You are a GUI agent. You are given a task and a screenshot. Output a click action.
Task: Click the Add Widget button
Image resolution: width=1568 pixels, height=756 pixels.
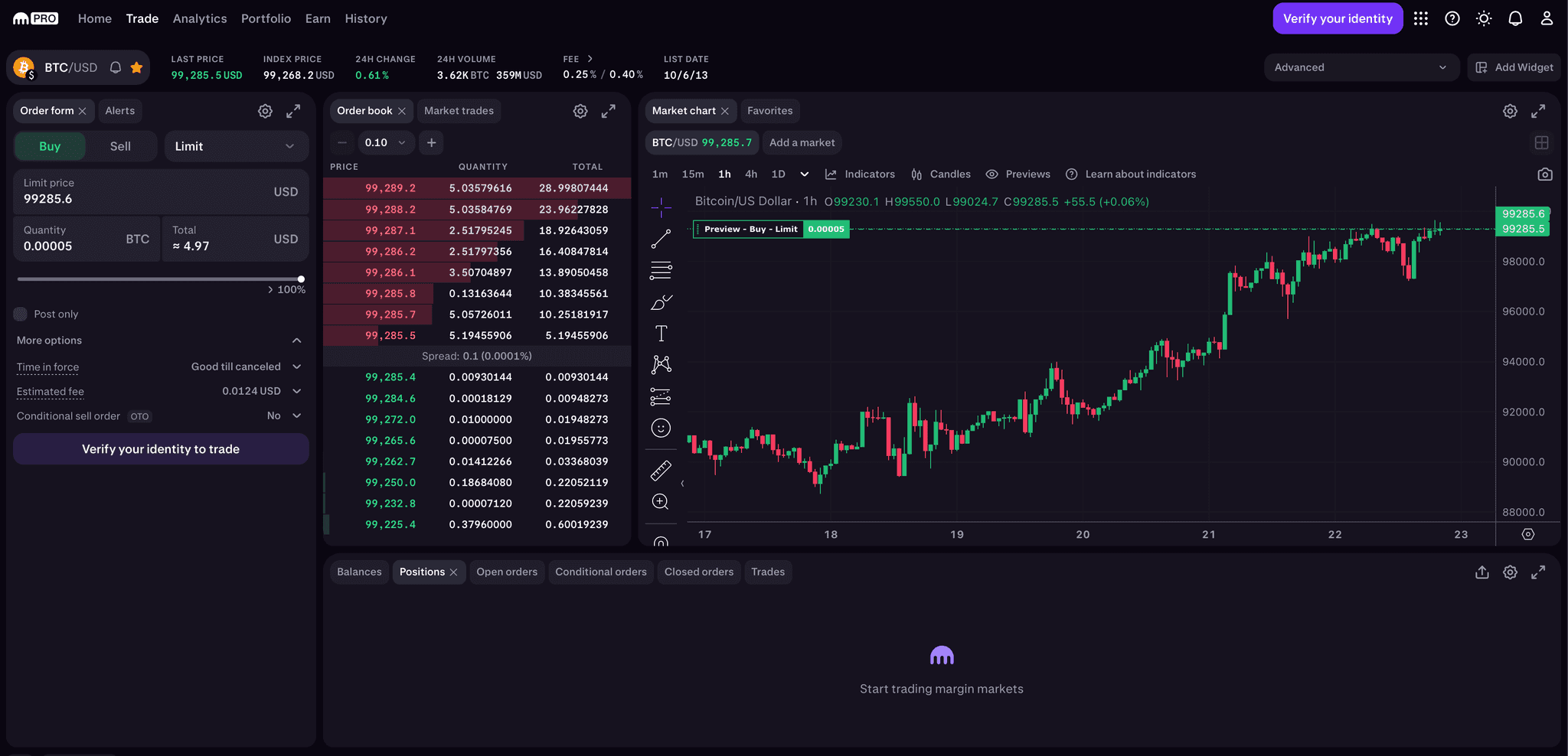pyautogui.click(x=1514, y=67)
